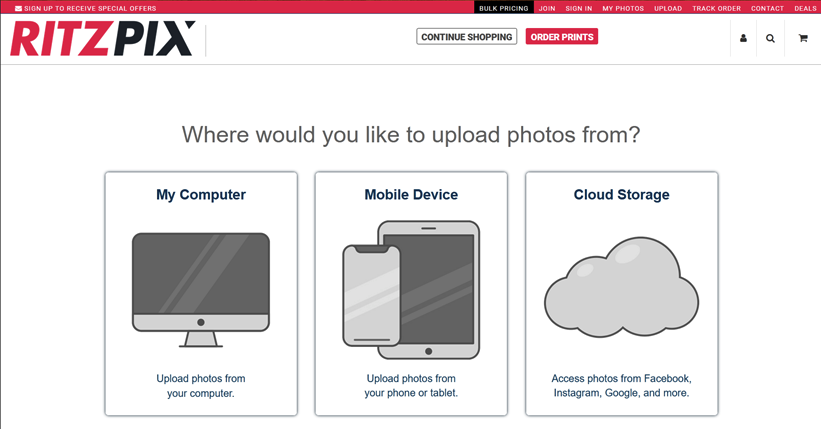Click the RitzPix logo
This screenshot has width=821, height=429.
coord(102,39)
